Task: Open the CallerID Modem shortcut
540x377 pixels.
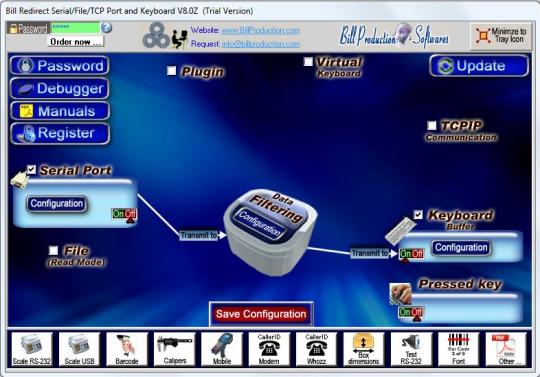Action: point(269,349)
